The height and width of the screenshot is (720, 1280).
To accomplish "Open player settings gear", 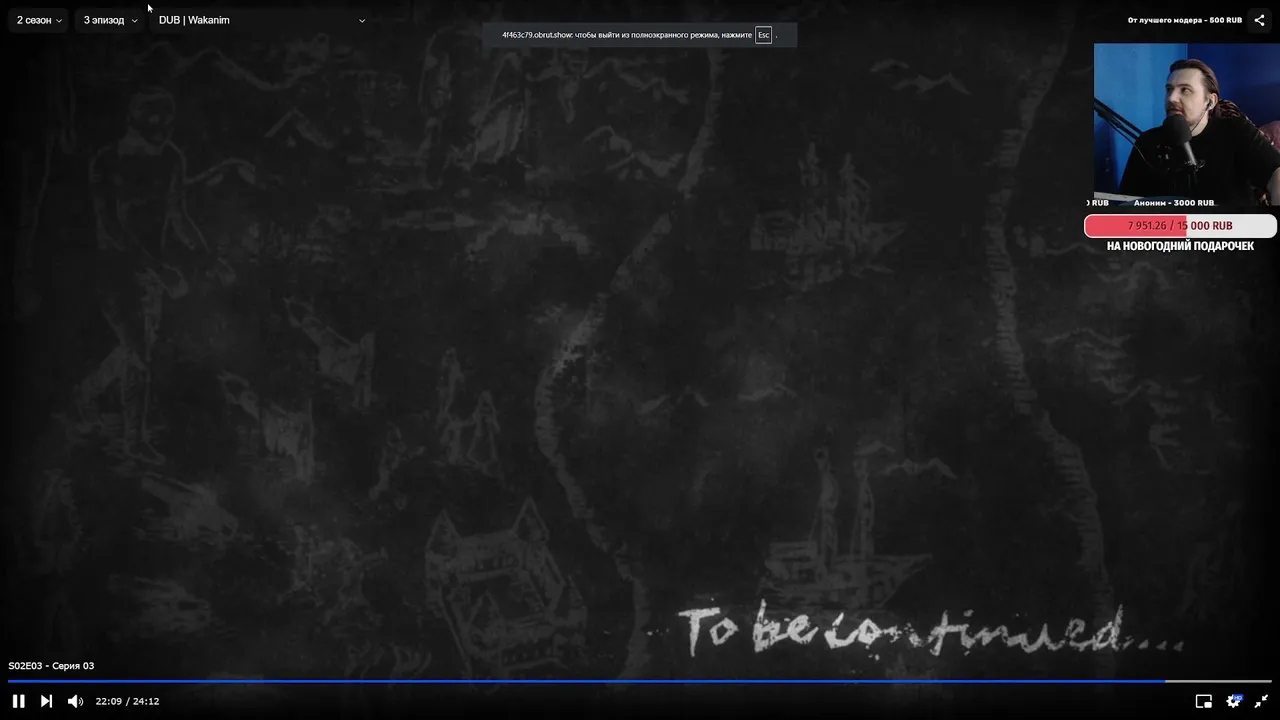I will (1234, 701).
